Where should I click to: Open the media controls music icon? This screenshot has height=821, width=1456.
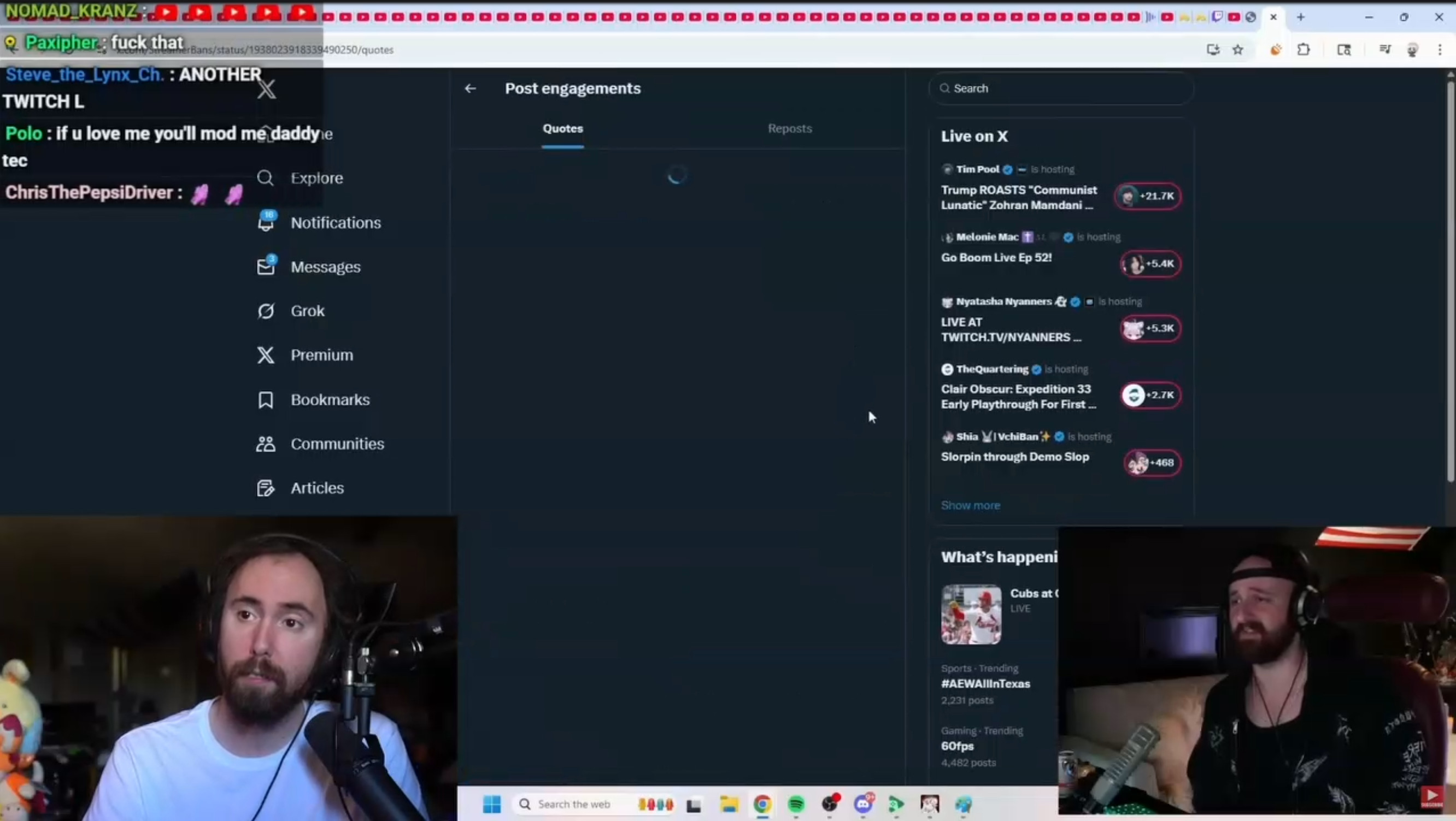(1385, 50)
